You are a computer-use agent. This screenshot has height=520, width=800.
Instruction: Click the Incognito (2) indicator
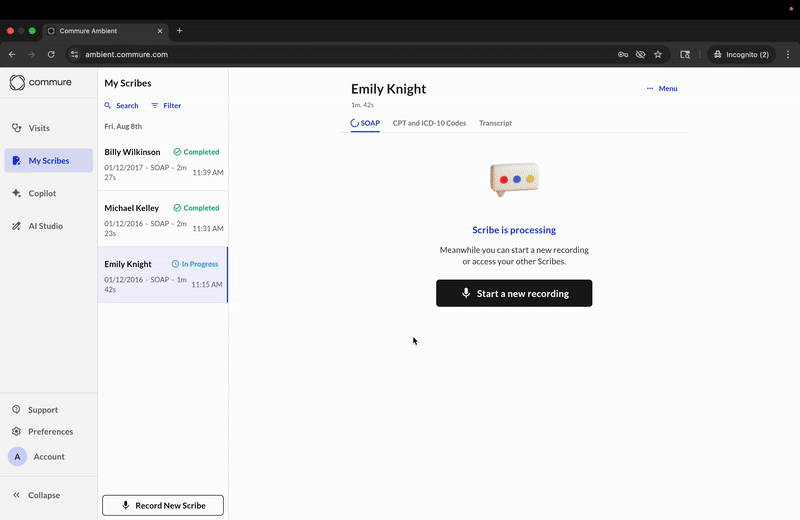(741, 55)
